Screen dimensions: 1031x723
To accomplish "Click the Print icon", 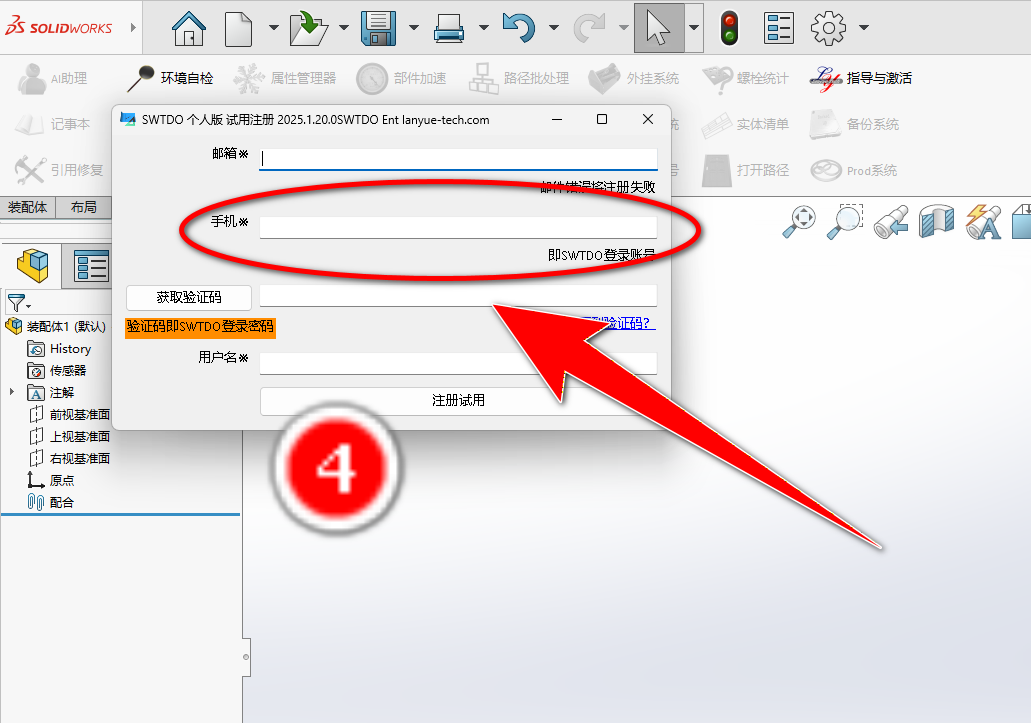I will click(449, 28).
